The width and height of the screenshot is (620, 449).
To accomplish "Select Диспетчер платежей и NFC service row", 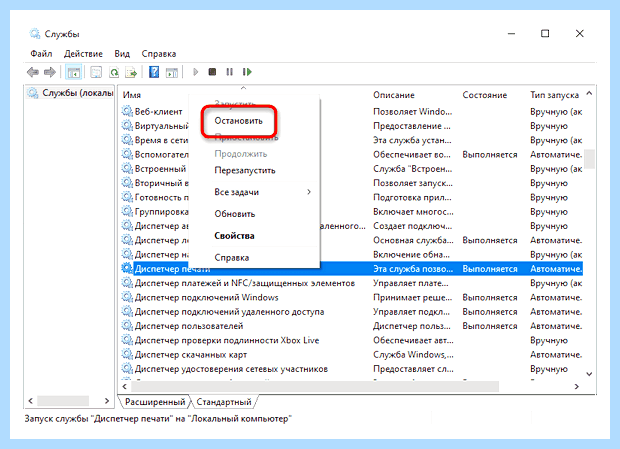I will (352, 283).
